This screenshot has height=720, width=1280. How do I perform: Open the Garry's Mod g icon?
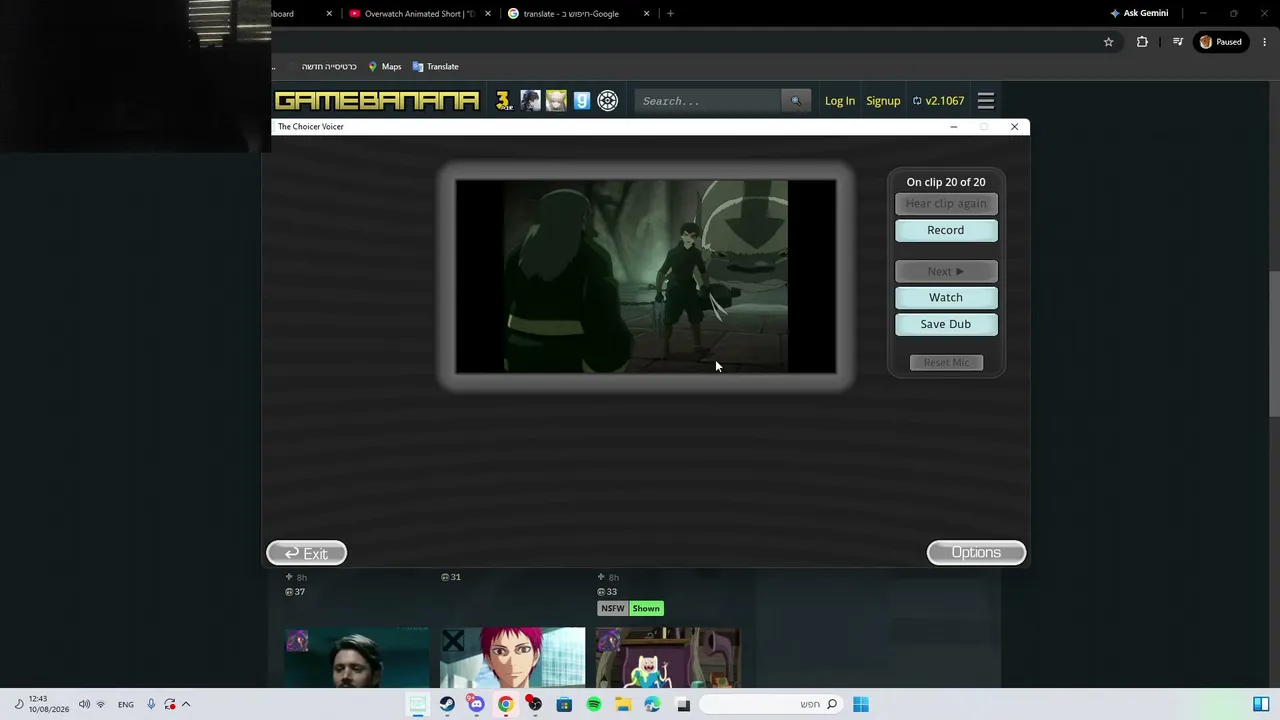point(582,101)
